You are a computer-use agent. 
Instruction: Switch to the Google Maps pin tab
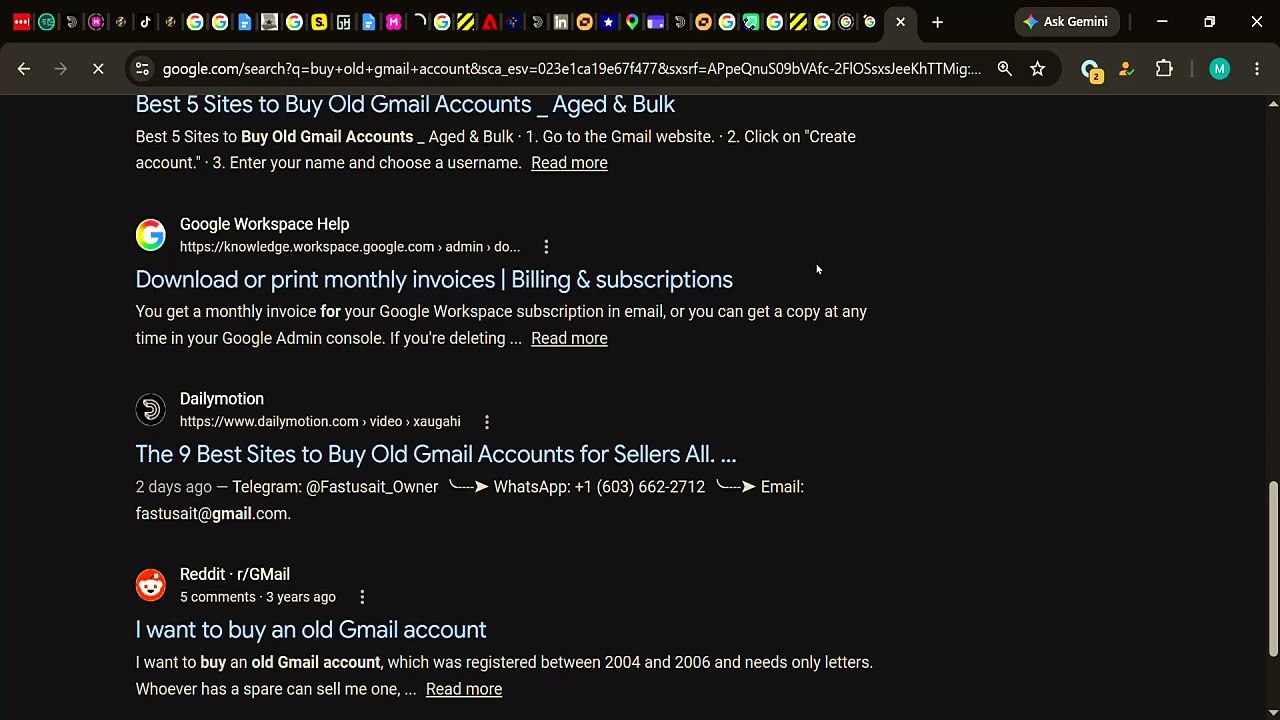(632, 22)
